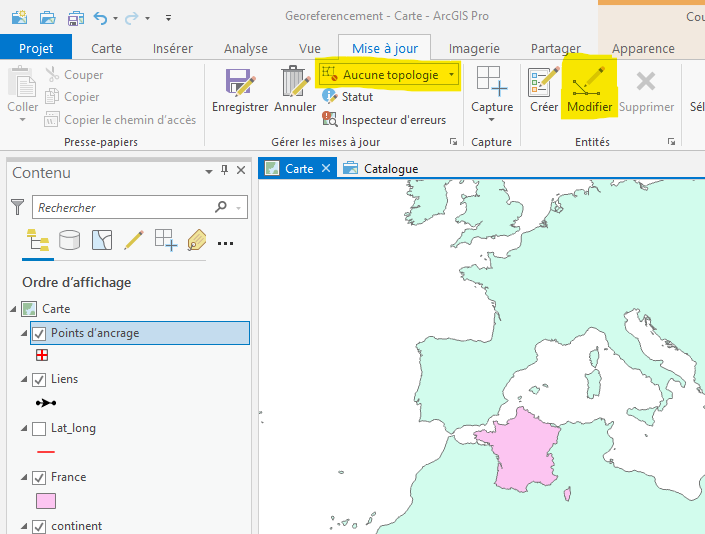The height and width of the screenshot is (534, 705).
Task: Click the Rechercher search field
Action: point(120,207)
